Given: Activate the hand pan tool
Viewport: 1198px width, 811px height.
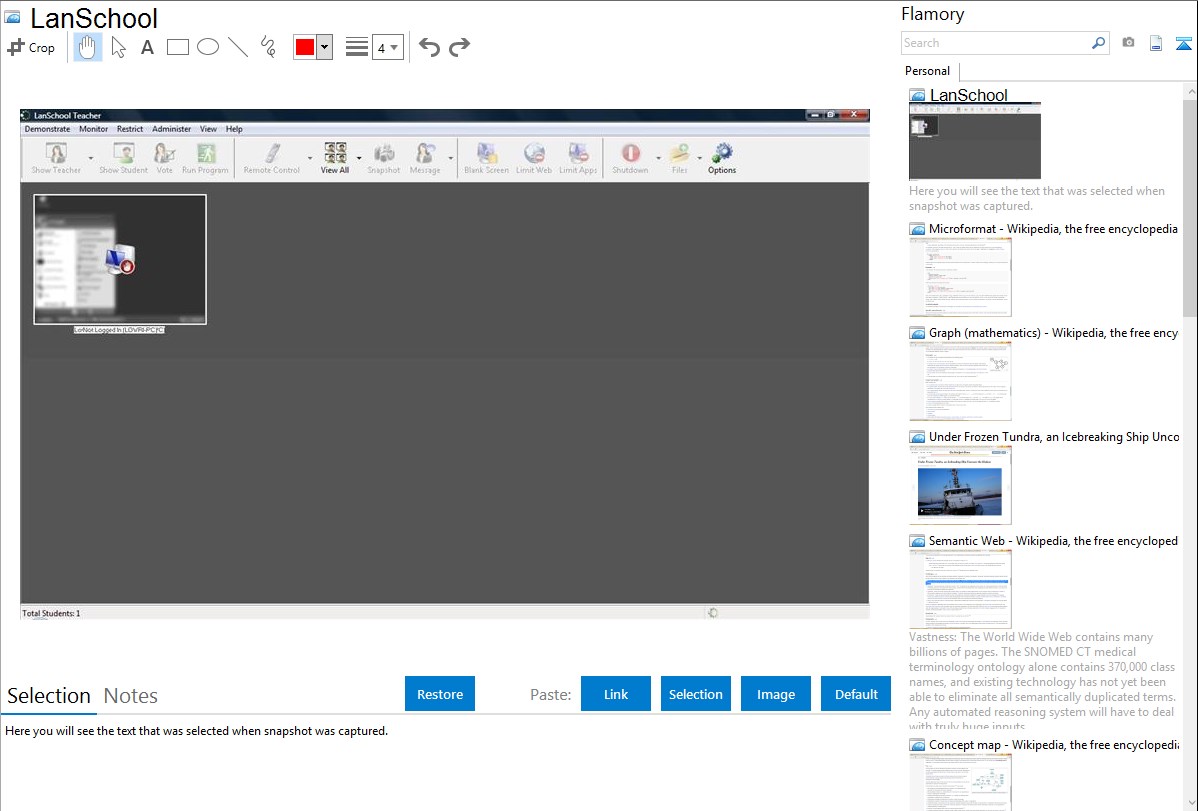Looking at the screenshot, I should click(x=88, y=47).
